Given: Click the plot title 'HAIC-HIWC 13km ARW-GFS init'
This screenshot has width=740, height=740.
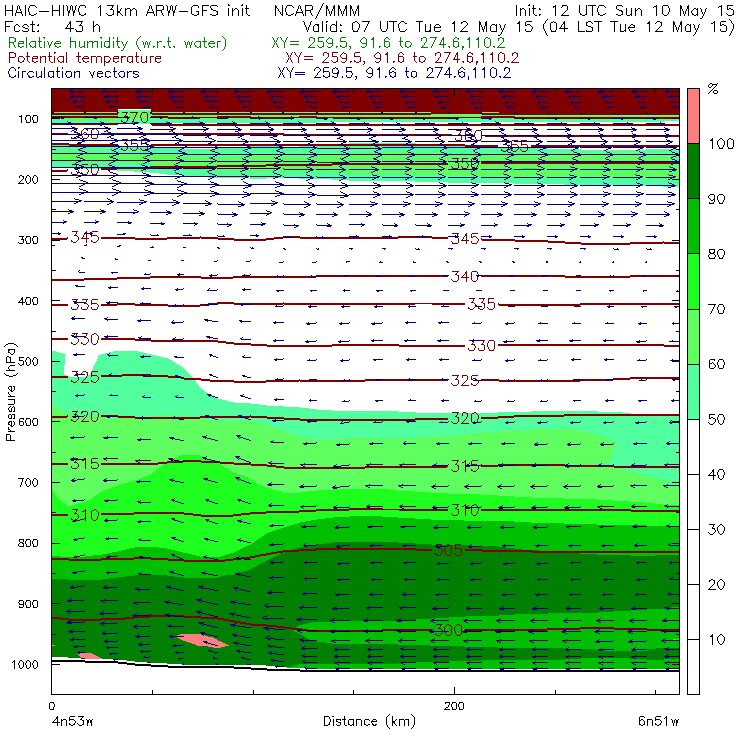Looking at the screenshot, I should pos(126,10).
